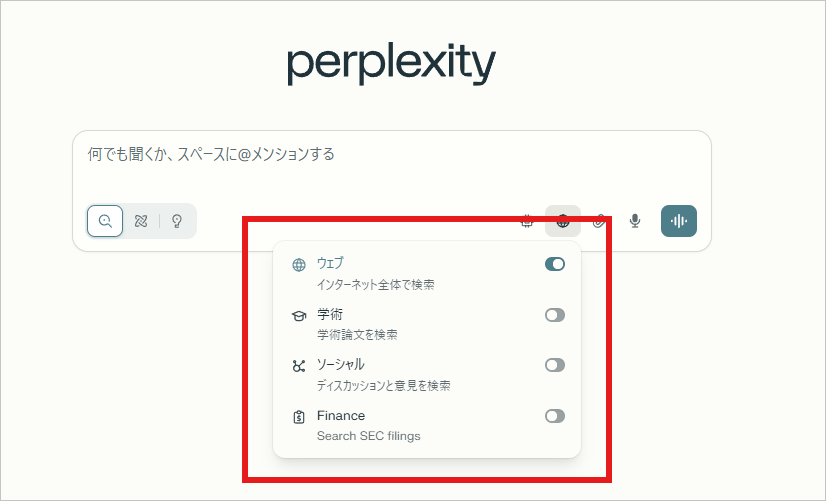Pick the ソーシャル menu entry label
This screenshot has height=501, width=826.
(341, 365)
